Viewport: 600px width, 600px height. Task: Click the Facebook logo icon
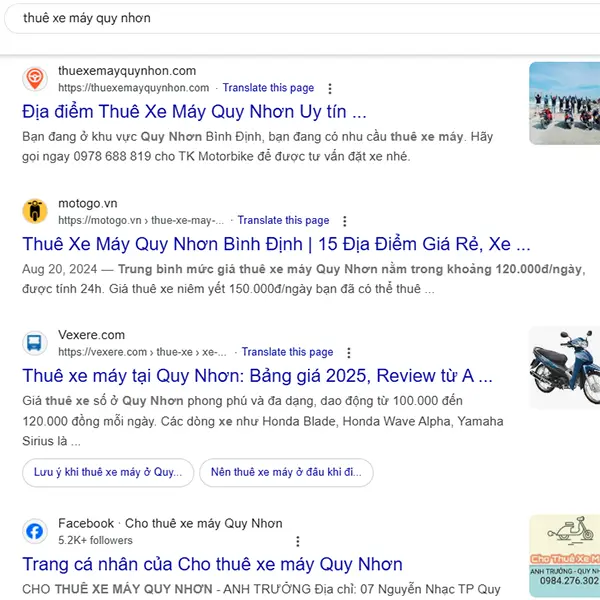pyautogui.click(x=35, y=531)
